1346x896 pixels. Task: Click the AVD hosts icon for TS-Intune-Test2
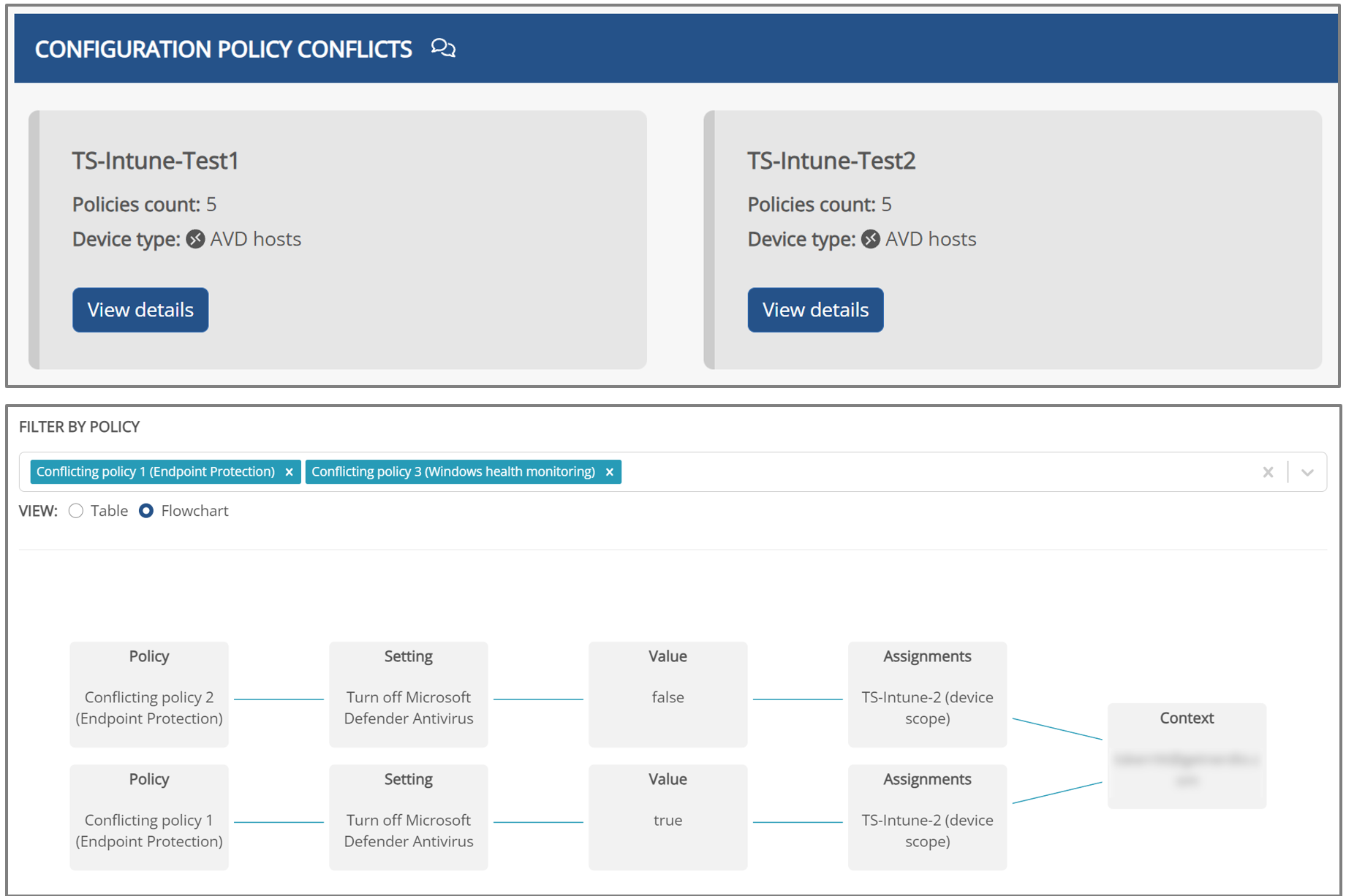click(870, 239)
